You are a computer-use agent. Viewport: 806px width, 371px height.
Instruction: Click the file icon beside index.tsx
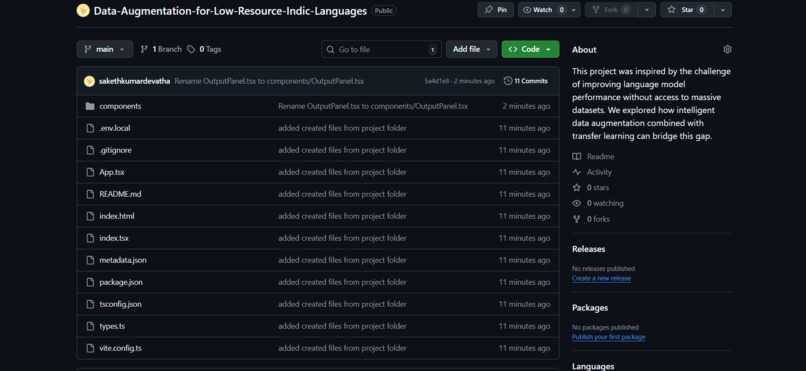tap(90, 238)
